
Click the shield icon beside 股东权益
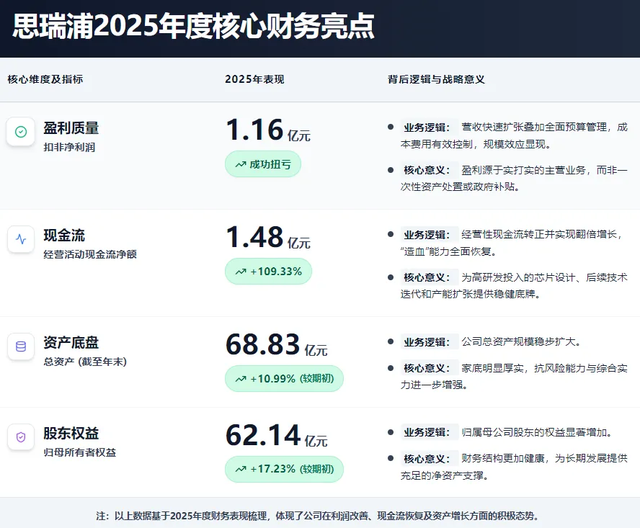coord(21,437)
